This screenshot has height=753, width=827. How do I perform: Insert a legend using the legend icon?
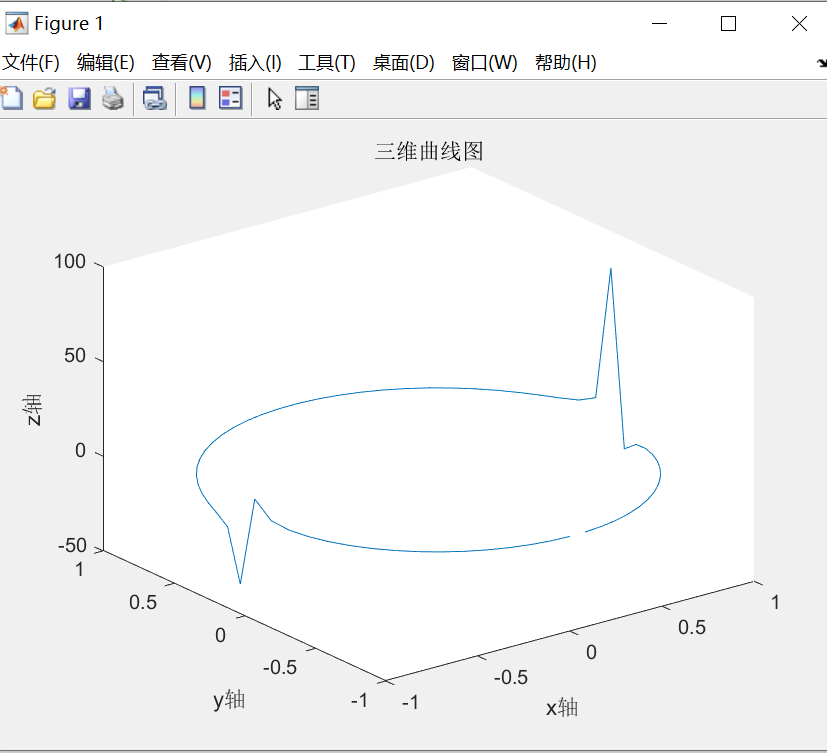230,98
